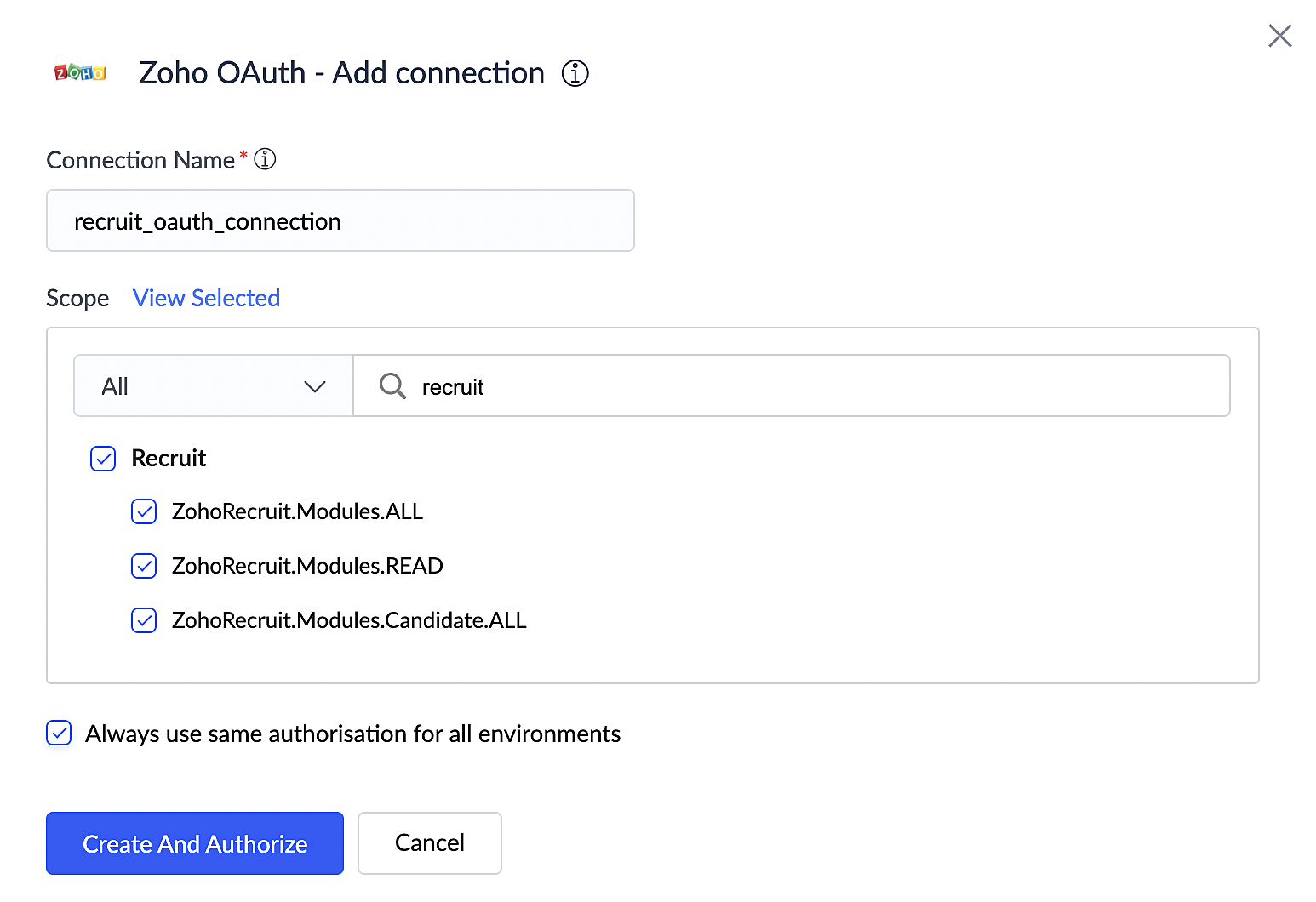Close the Add connection dialog
The height and width of the screenshot is (902, 1316).
point(1279,36)
